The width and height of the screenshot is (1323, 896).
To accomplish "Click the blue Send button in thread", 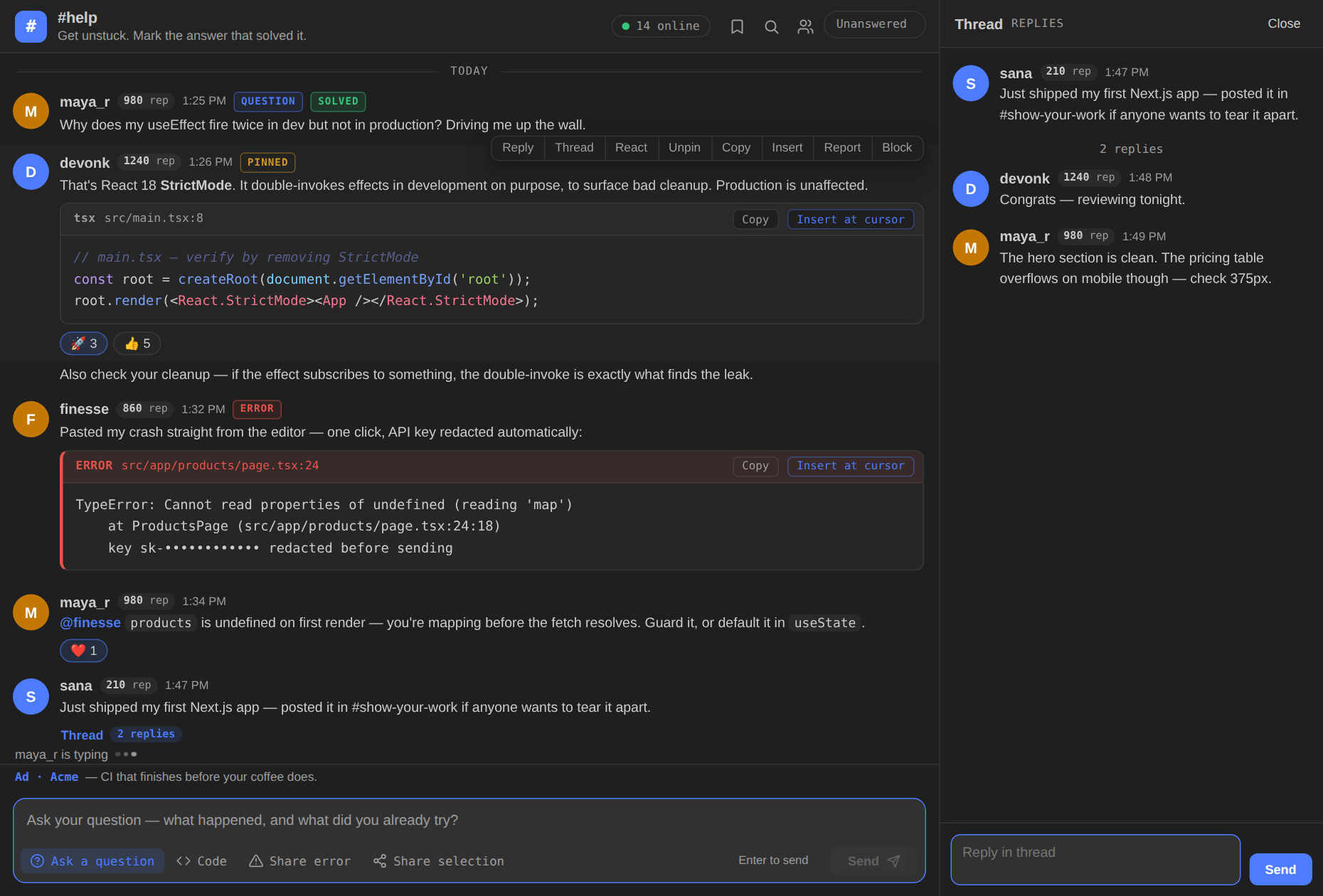I will (x=1280, y=870).
